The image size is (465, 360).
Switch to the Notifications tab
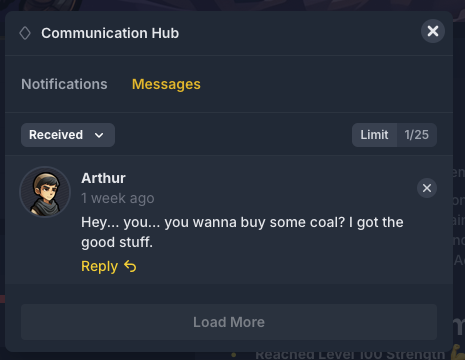tap(64, 84)
